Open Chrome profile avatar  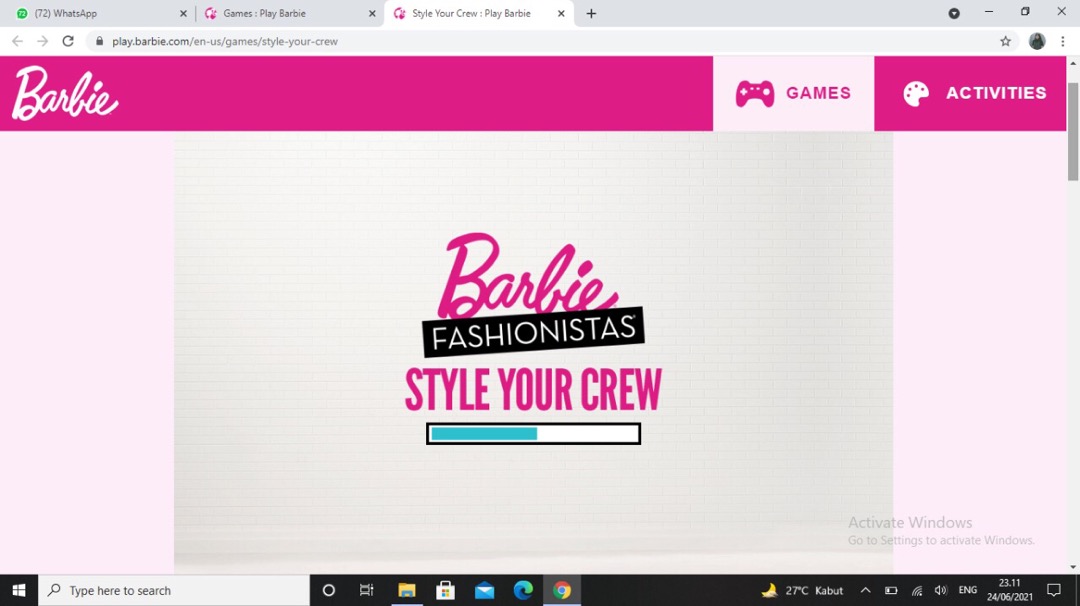1037,41
